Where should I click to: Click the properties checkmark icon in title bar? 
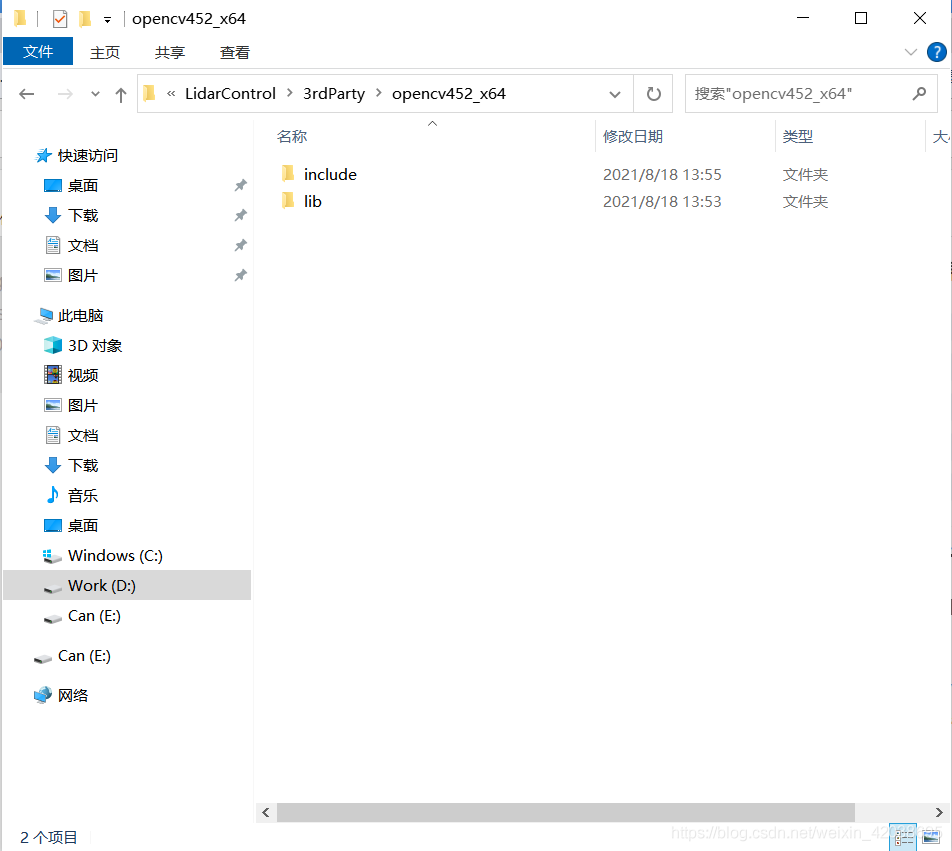click(60, 19)
